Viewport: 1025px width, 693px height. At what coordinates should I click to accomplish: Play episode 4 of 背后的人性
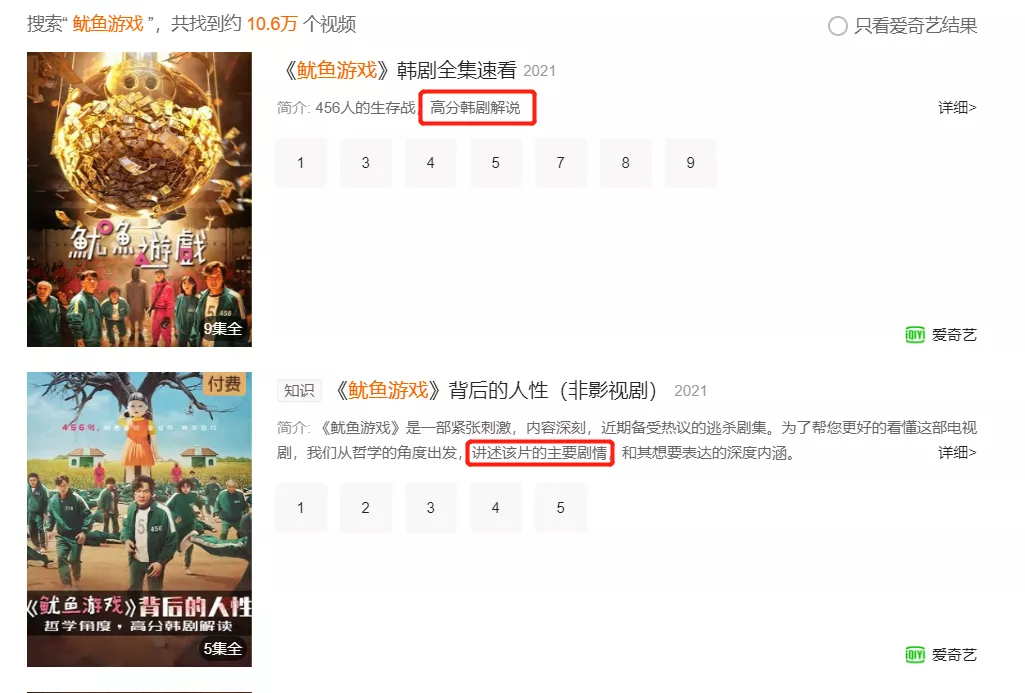496,508
